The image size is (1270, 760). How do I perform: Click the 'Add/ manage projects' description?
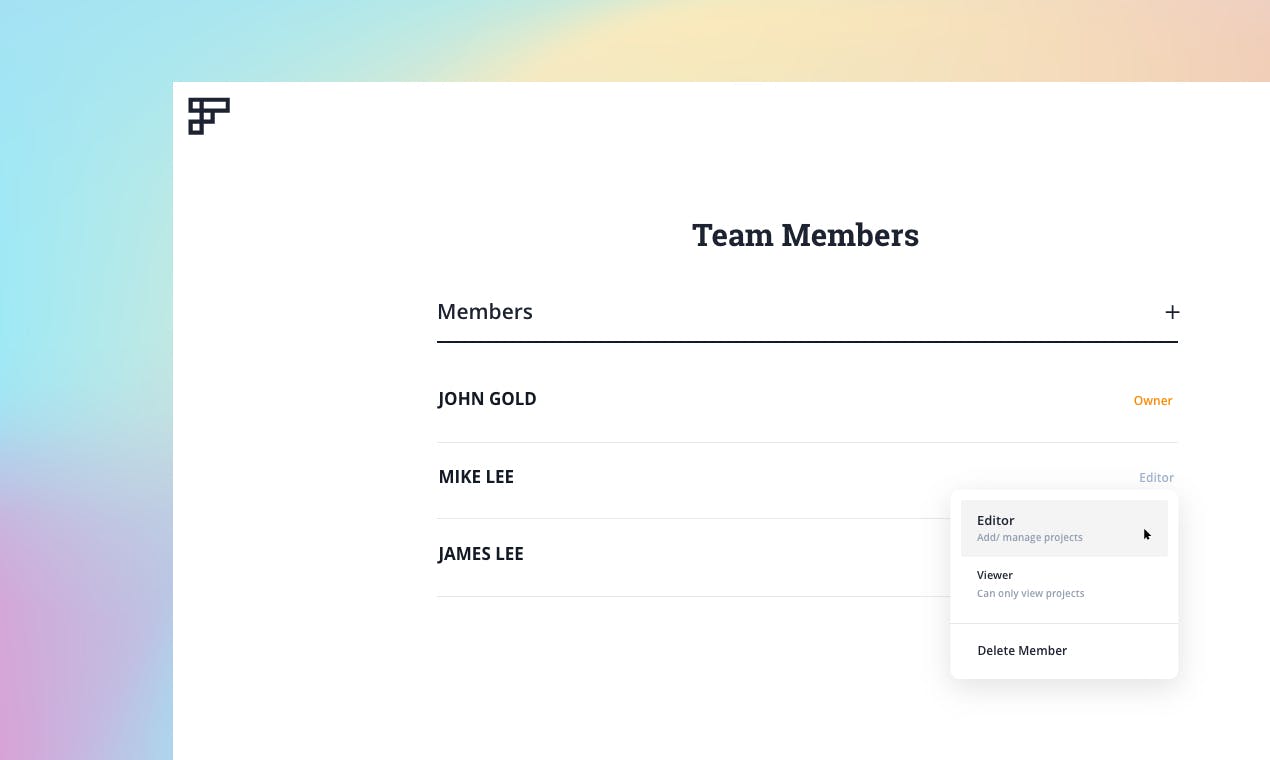point(1029,538)
